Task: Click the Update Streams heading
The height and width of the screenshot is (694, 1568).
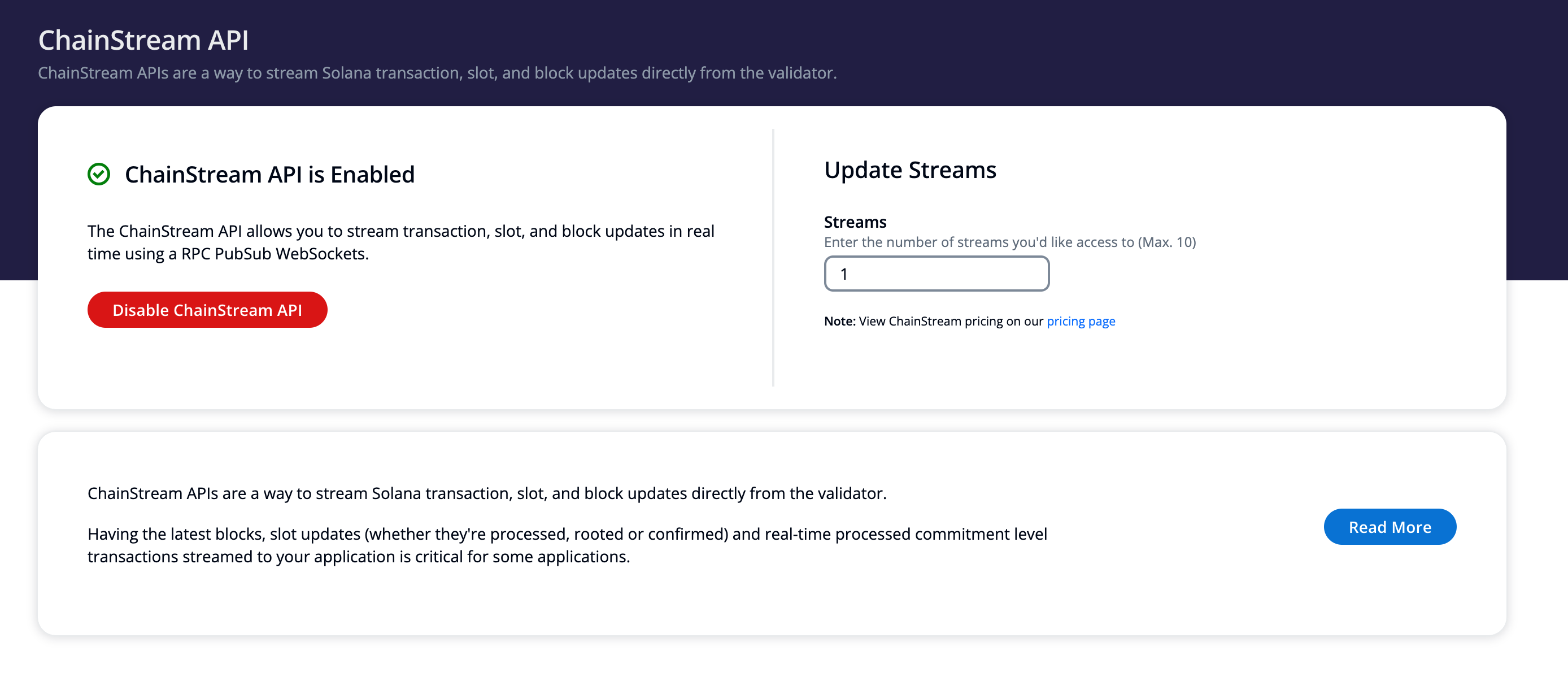Action: click(x=910, y=170)
